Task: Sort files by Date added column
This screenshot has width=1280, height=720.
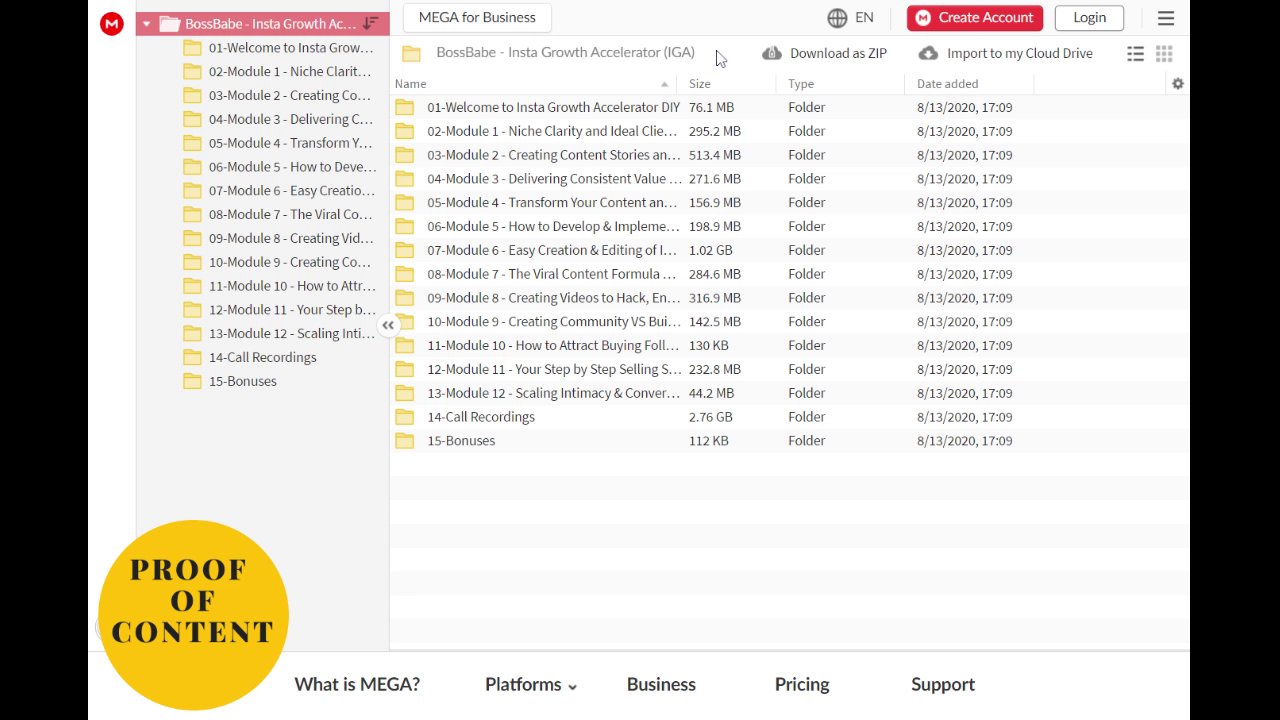Action: coord(948,84)
